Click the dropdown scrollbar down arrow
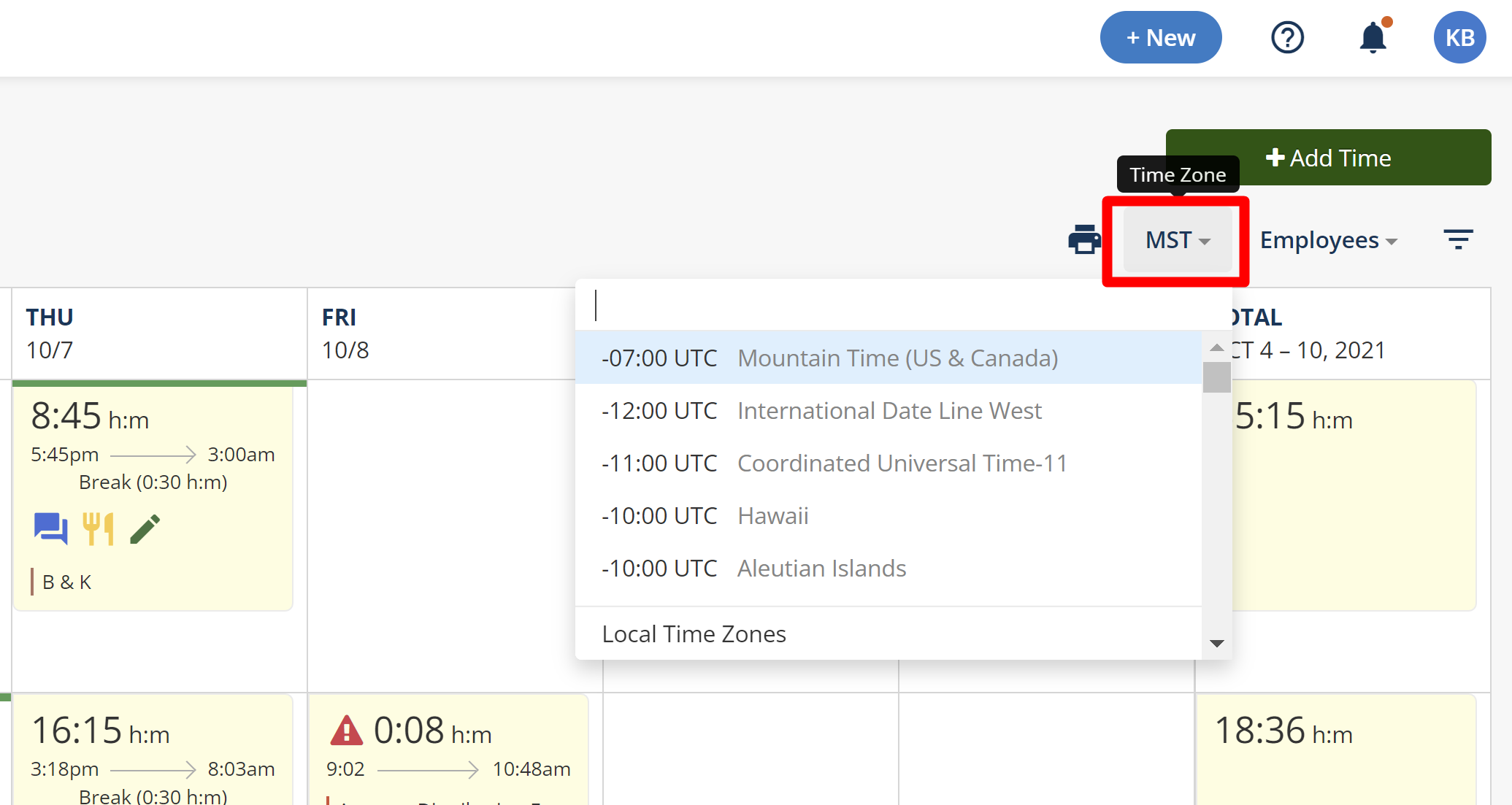The width and height of the screenshot is (1512, 805). pyautogui.click(x=1216, y=643)
